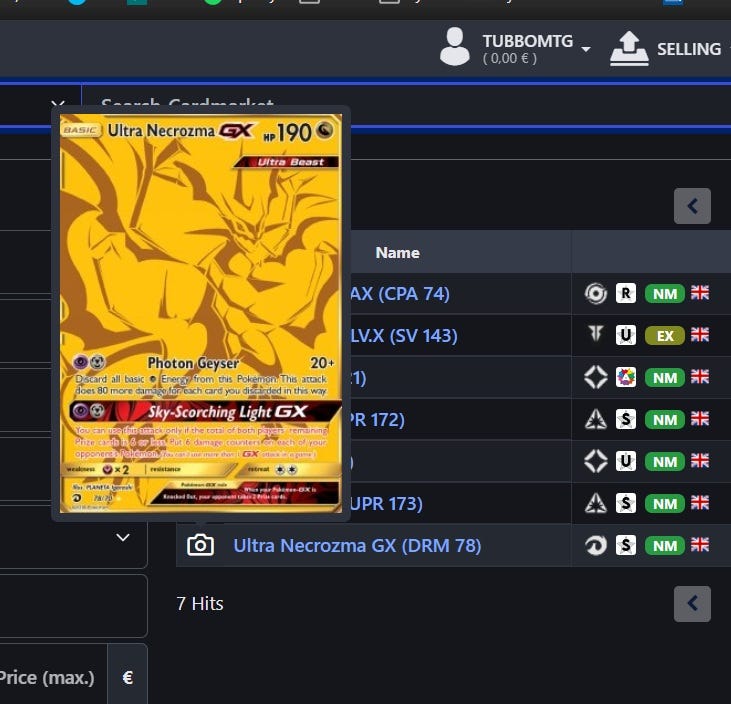731x704 pixels.
Task: Click the English flag in the Ultra Necrozma row
Action: click(x=700, y=545)
